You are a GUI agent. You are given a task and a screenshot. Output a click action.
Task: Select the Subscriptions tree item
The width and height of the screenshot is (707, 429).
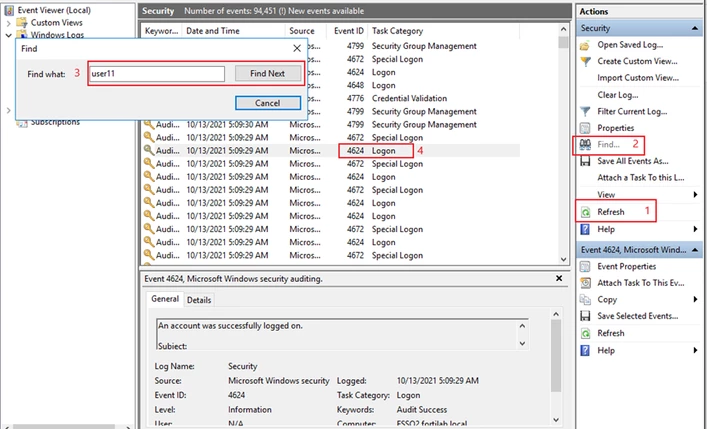(55, 122)
